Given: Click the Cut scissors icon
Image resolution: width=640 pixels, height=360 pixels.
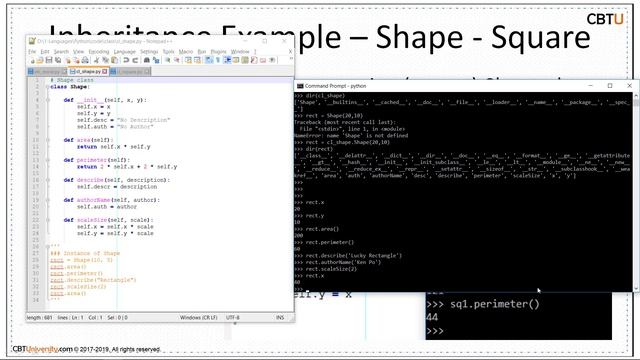Looking at the screenshot, I should 97,60.
